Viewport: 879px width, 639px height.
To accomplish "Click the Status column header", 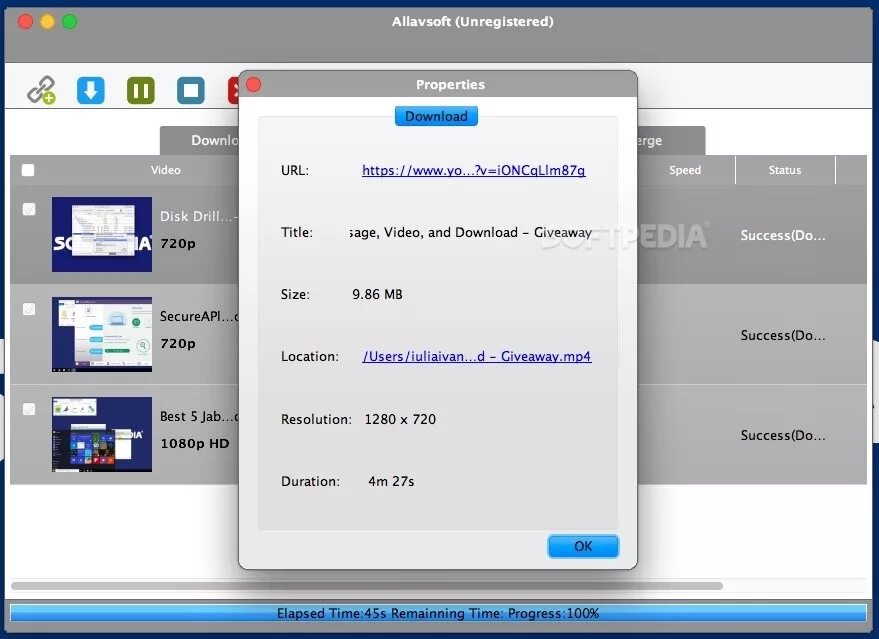I will (x=785, y=170).
